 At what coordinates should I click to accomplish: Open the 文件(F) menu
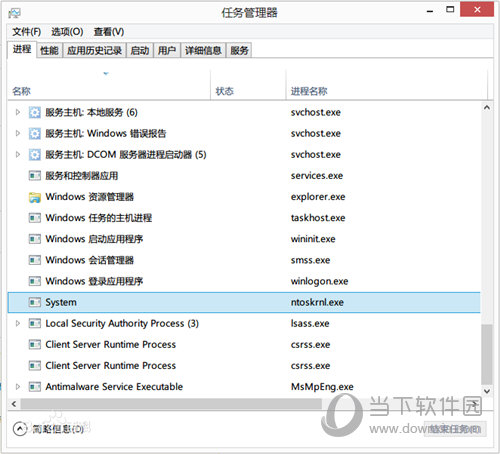[26, 32]
